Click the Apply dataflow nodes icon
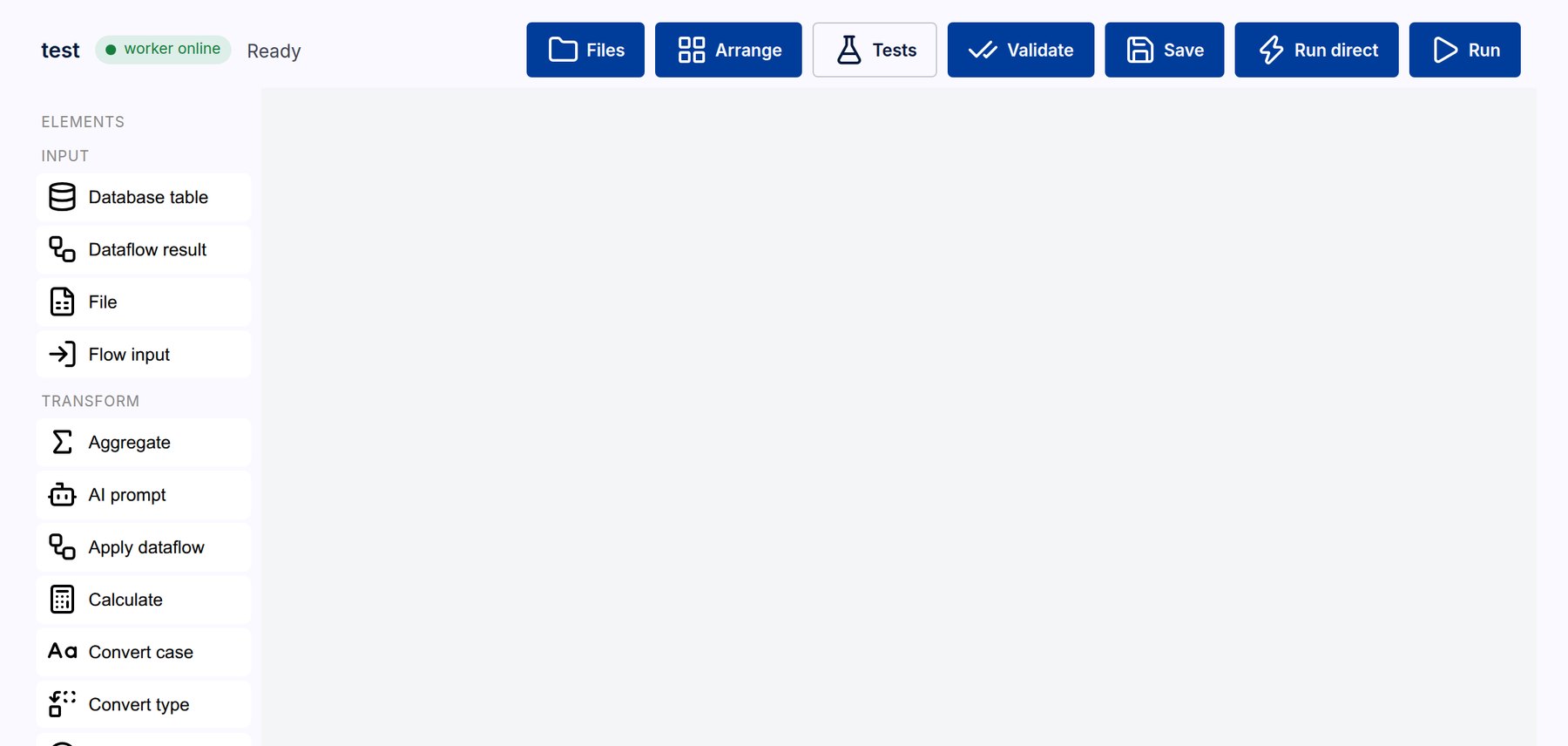 click(x=62, y=546)
